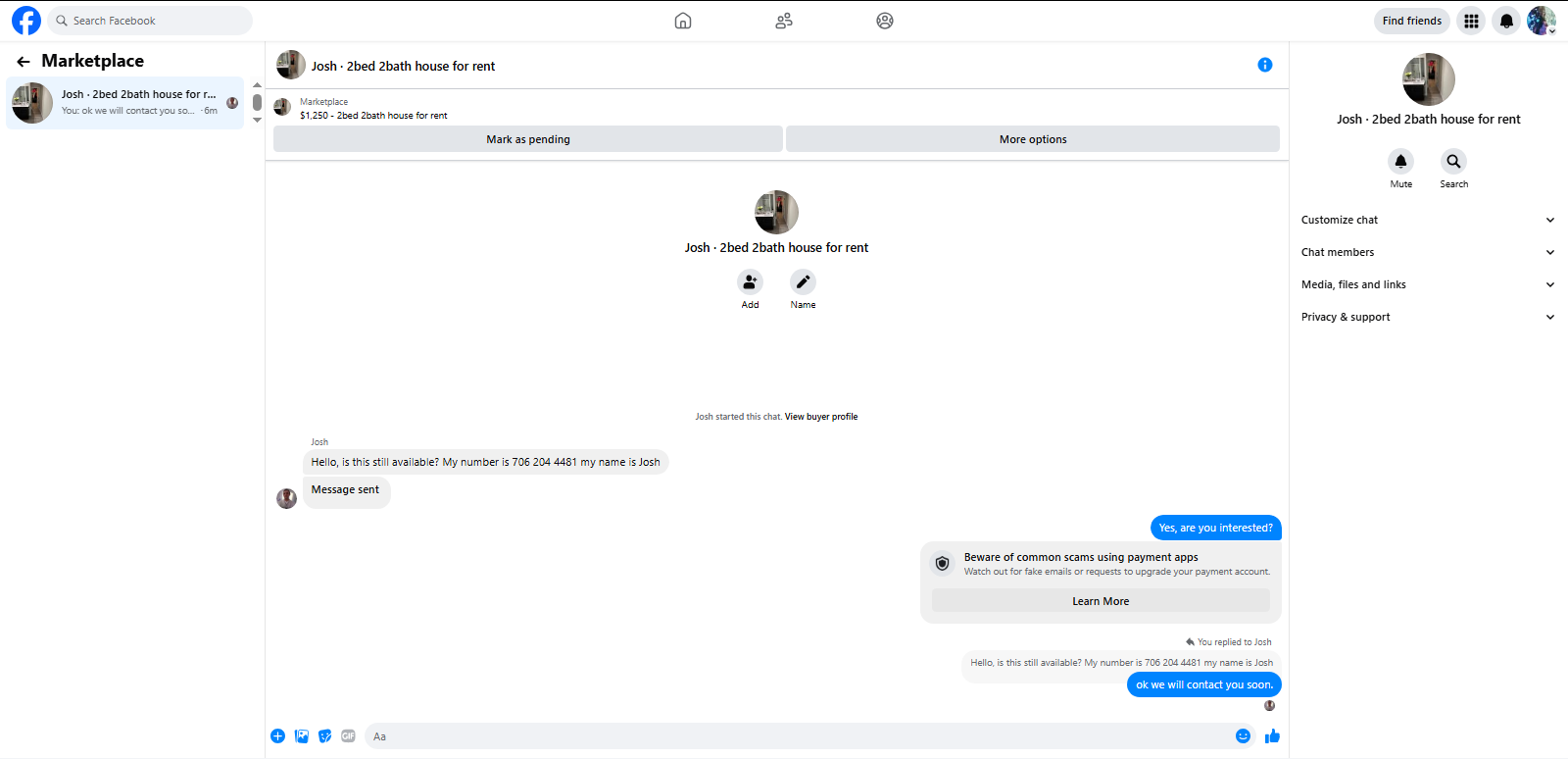
Task: Click the quoted reply preview of Josh's message
Action: tap(1121, 663)
